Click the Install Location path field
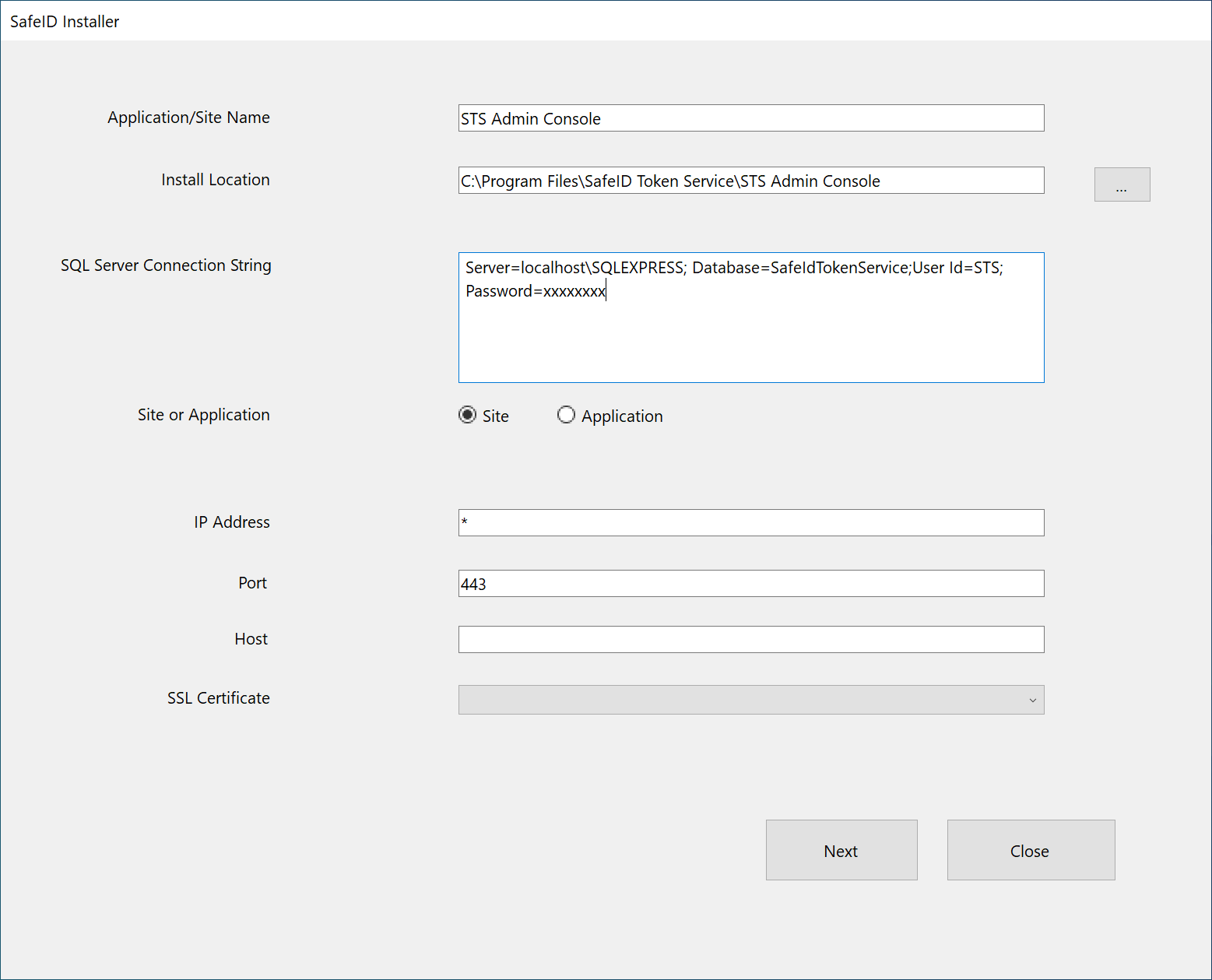 750,181
